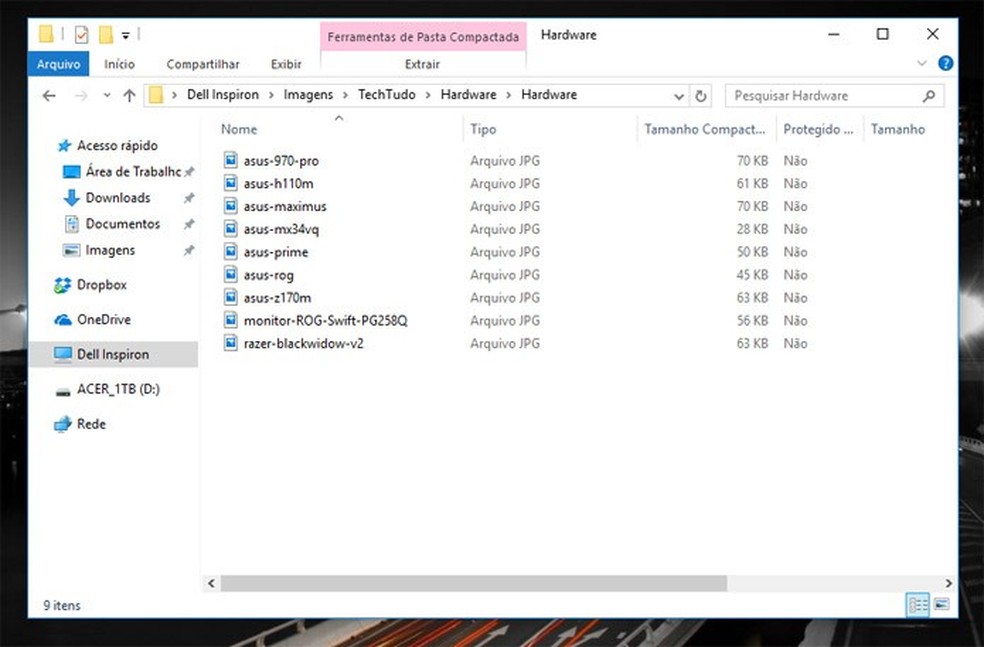Refresh the Hardware folder view
This screenshot has width=984, height=647.
[700, 96]
